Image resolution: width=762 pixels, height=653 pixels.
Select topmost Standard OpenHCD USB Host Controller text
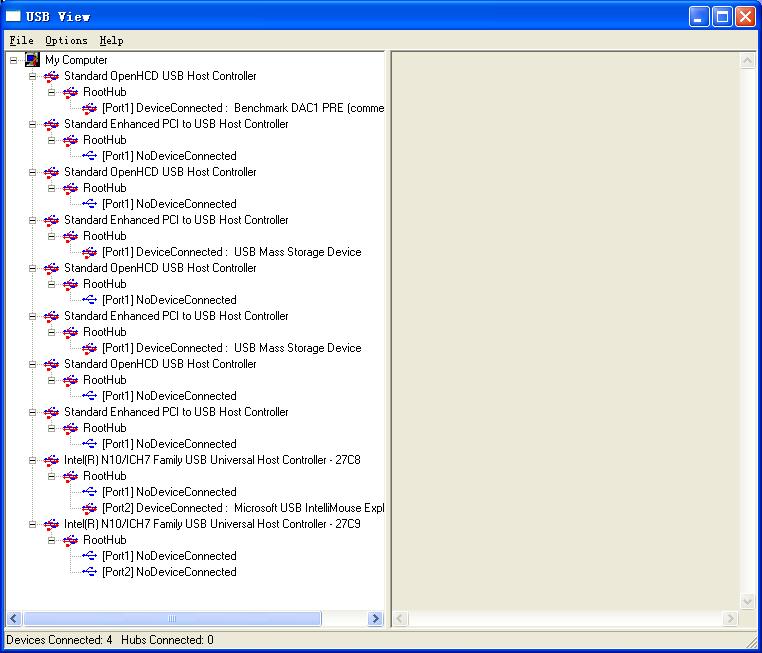[x=160, y=76]
